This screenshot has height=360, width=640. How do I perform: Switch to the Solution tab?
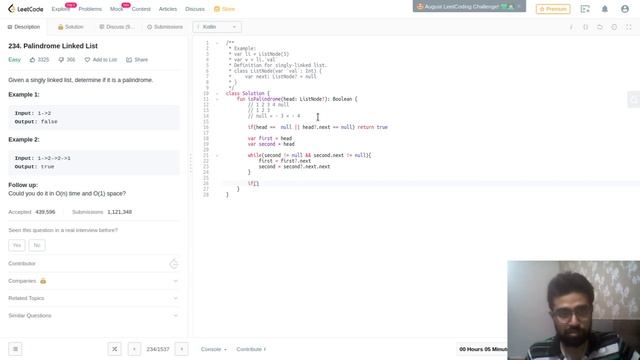[x=71, y=27]
